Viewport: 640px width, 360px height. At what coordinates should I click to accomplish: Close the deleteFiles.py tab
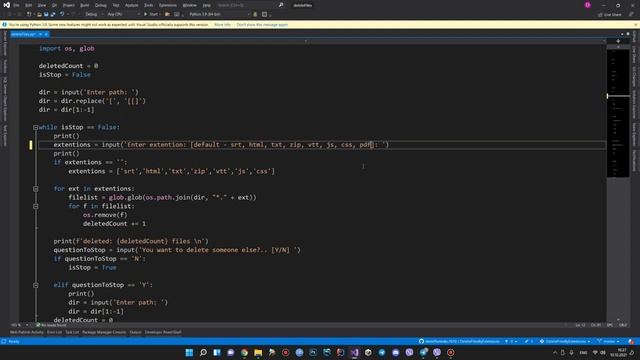pyautogui.click(x=46, y=34)
